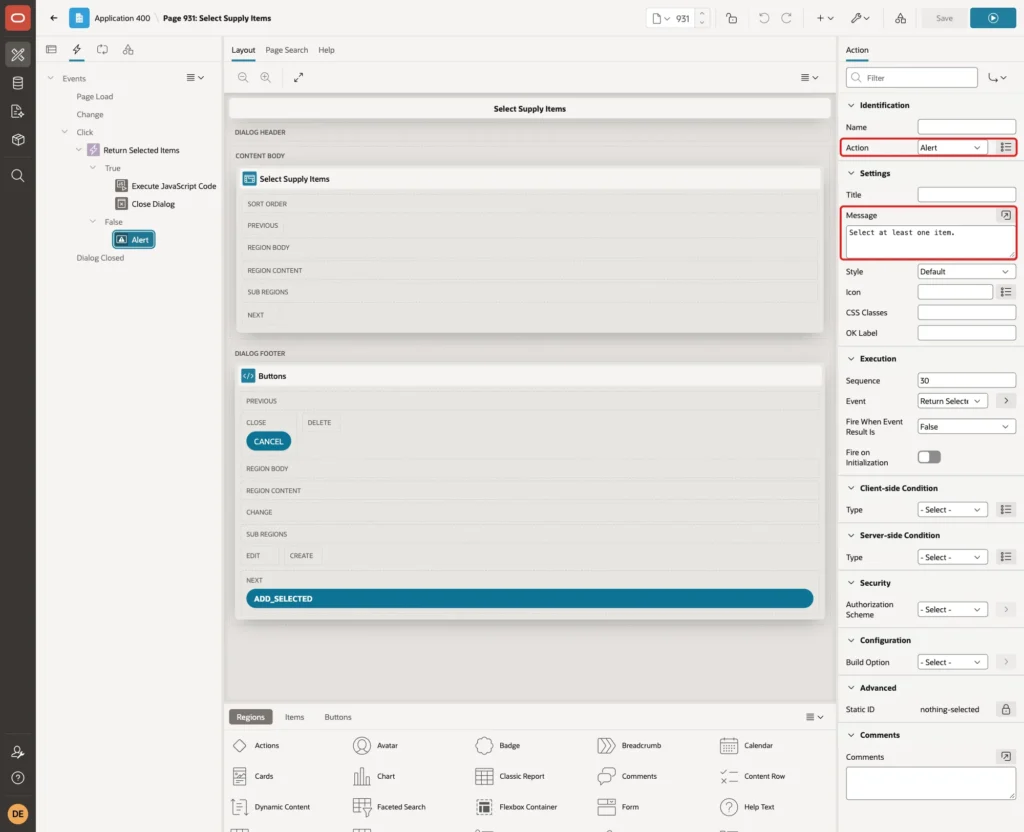Open the page lock icon in toolbar
The height and width of the screenshot is (832, 1024).
pyautogui.click(x=731, y=18)
